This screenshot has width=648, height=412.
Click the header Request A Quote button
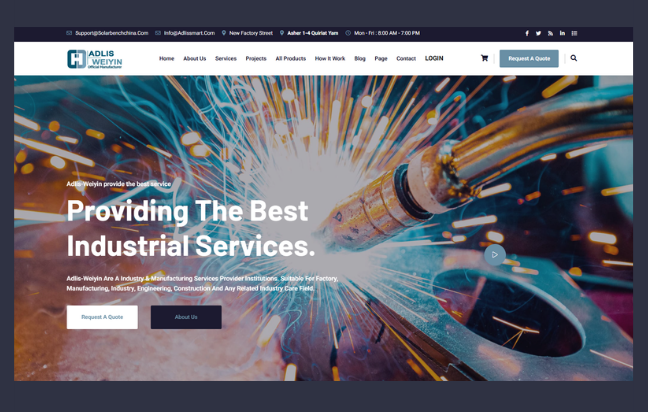point(529,58)
